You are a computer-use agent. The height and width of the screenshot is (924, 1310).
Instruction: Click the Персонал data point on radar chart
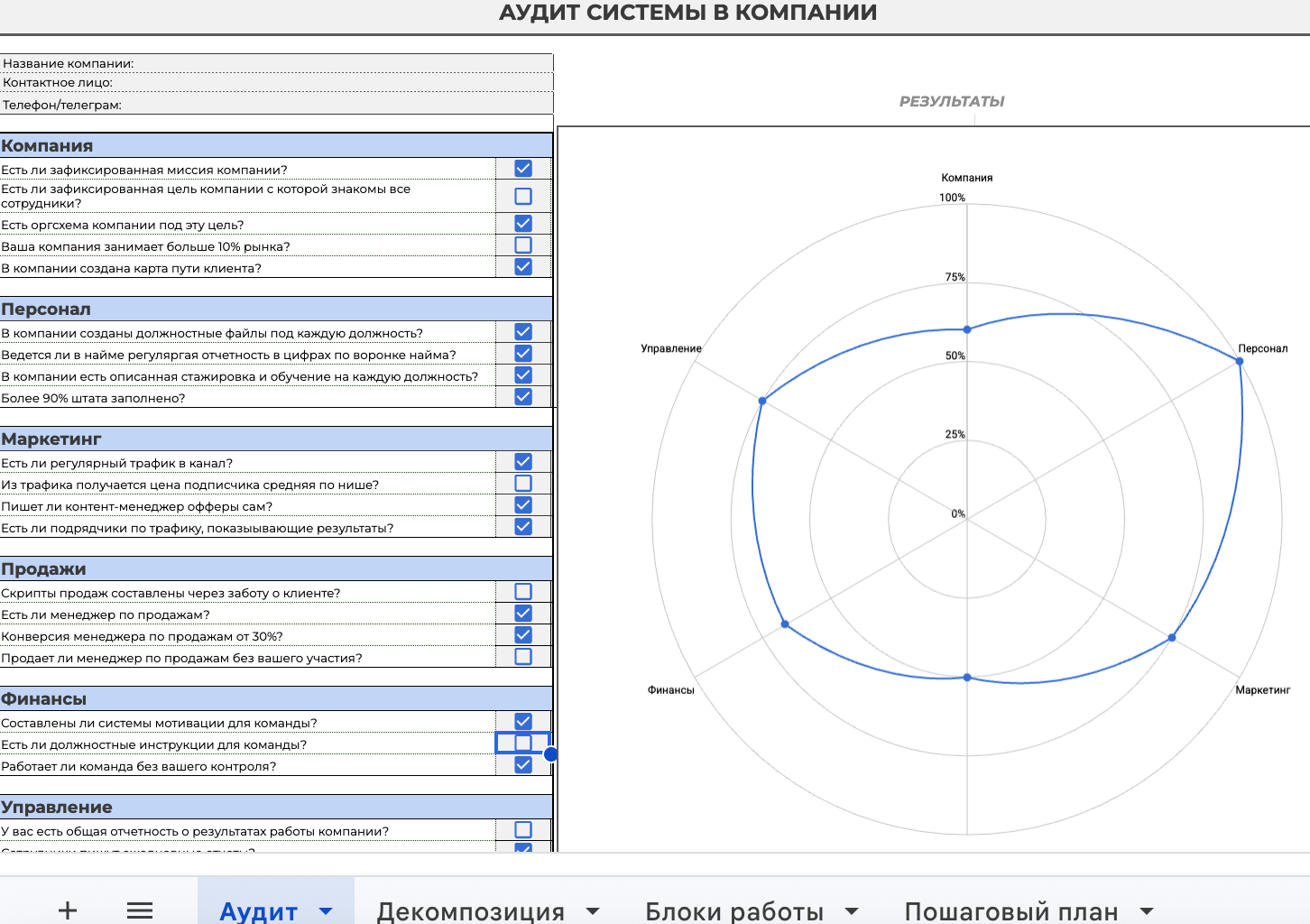pyautogui.click(x=1240, y=361)
